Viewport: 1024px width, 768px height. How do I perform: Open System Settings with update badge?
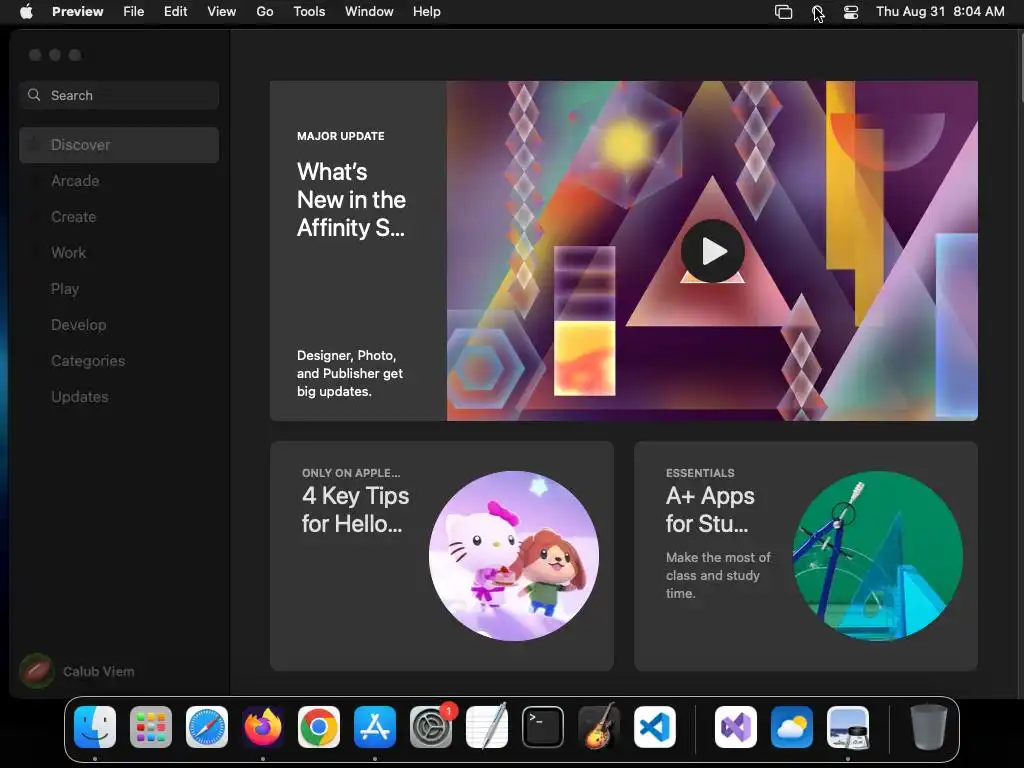click(431, 727)
